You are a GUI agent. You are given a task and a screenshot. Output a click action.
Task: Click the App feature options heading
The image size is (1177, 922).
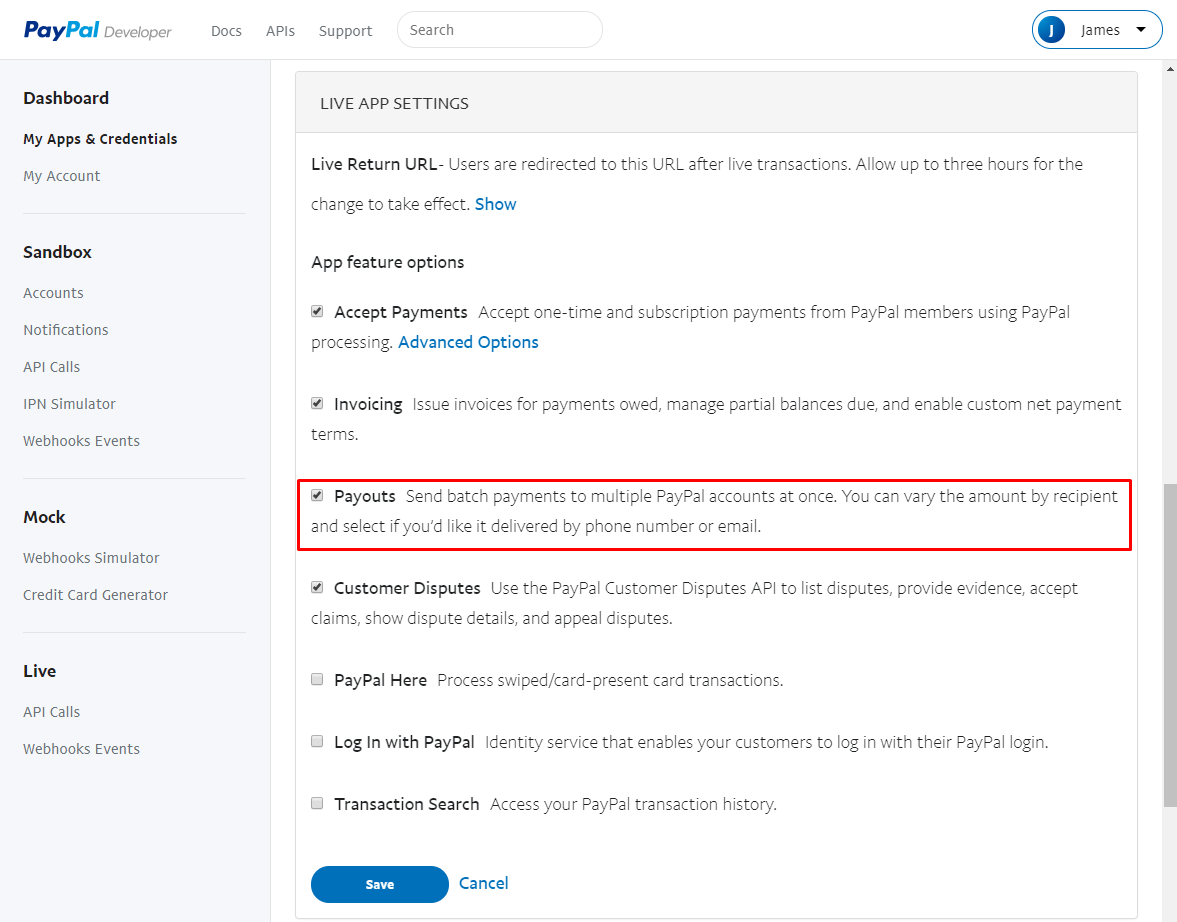(387, 262)
